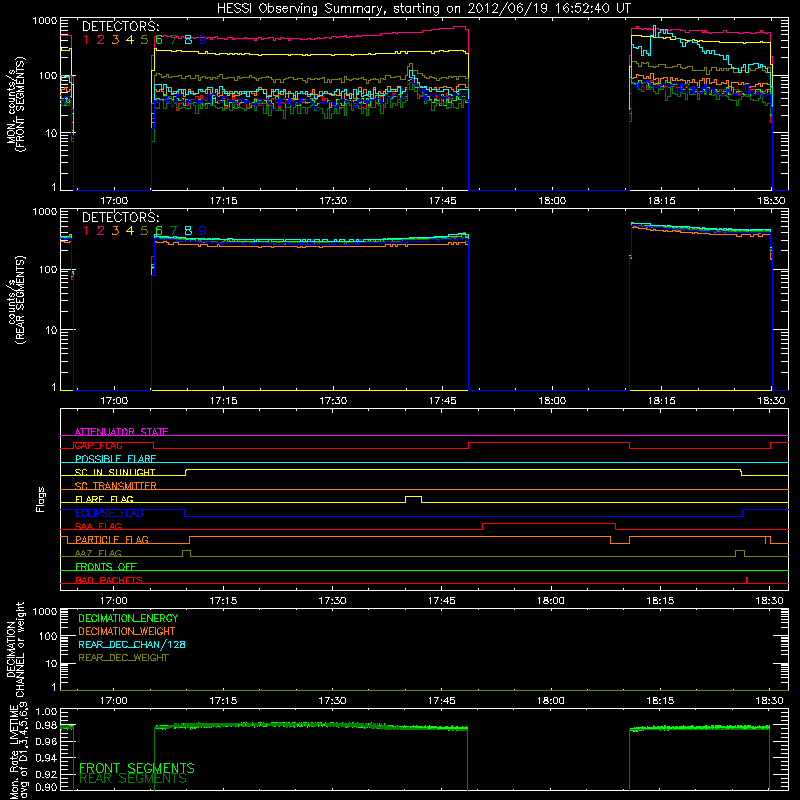This screenshot has height=800, width=800.
Task: Select detector 3 legend number in rear segments plot
Action: [x=115, y=231]
